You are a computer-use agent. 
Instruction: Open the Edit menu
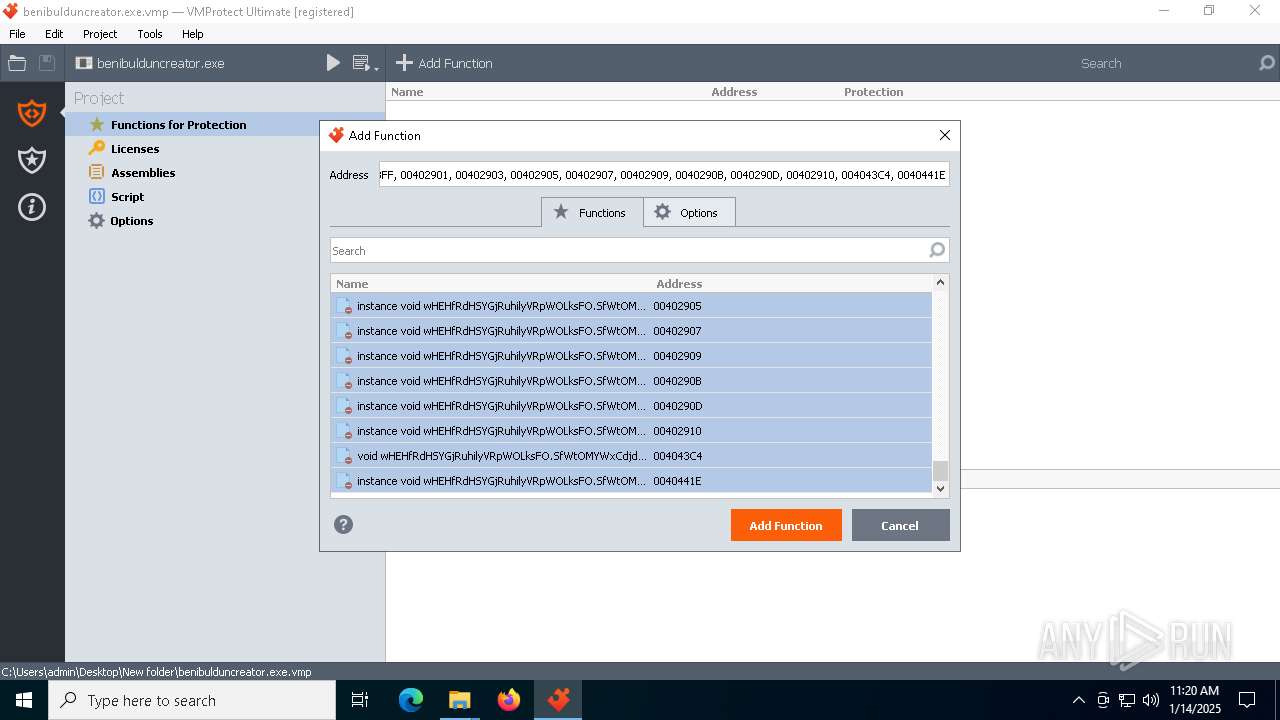[54, 34]
